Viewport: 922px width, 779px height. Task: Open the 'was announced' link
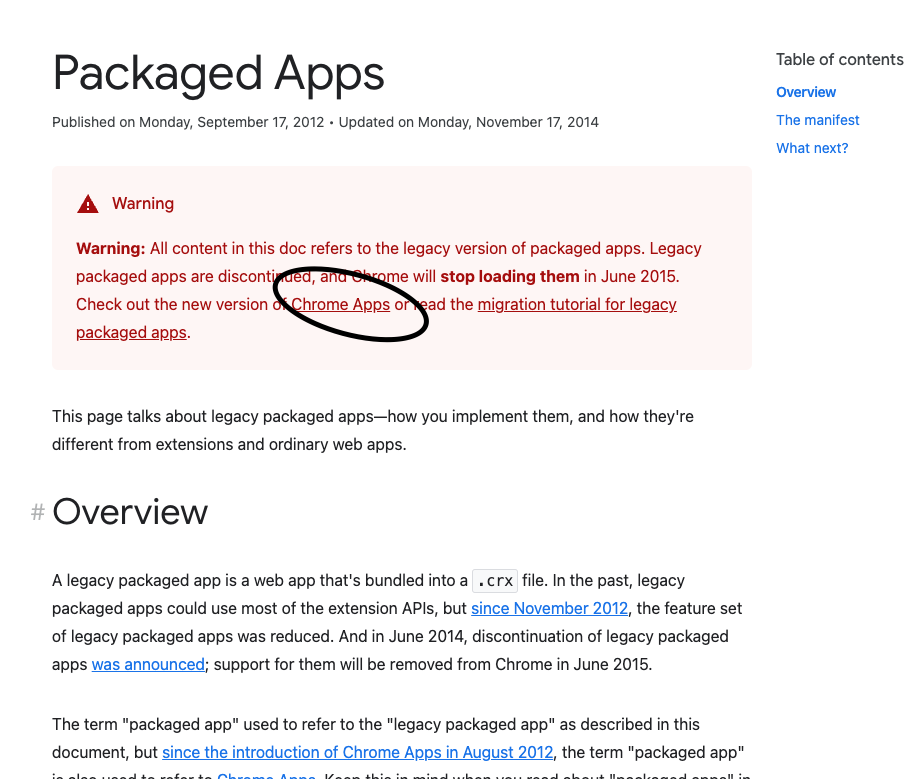(x=147, y=664)
